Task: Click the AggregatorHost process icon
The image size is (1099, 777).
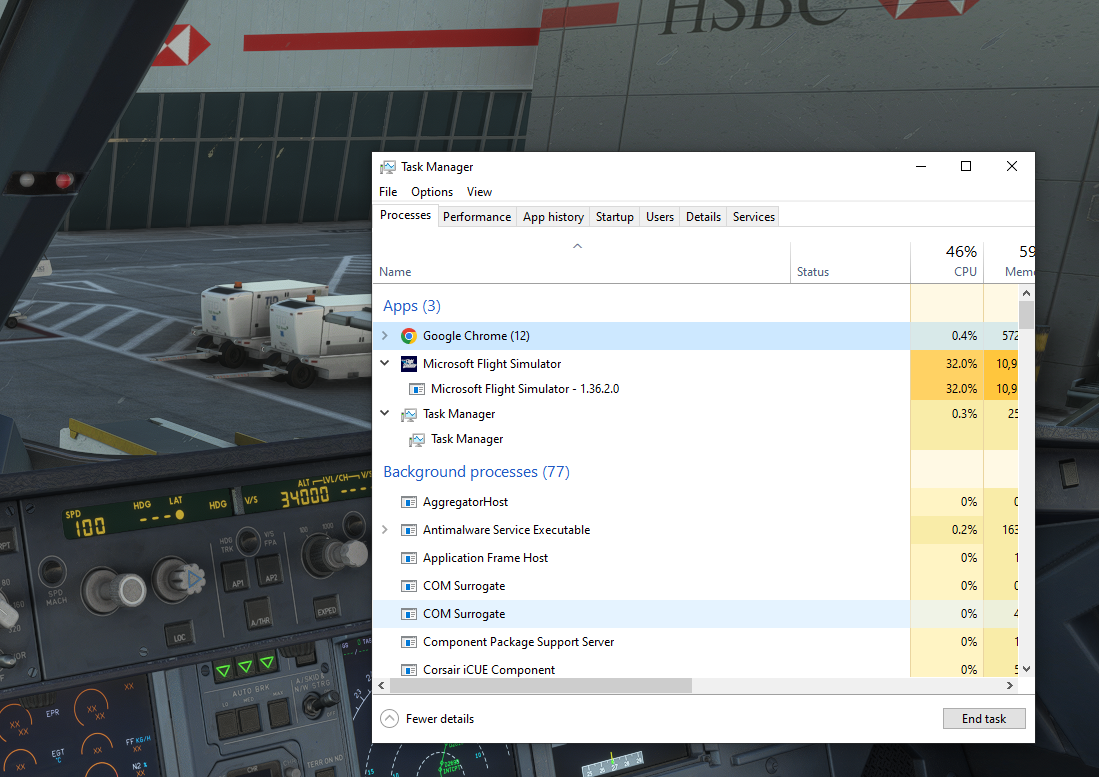Action: click(409, 502)
